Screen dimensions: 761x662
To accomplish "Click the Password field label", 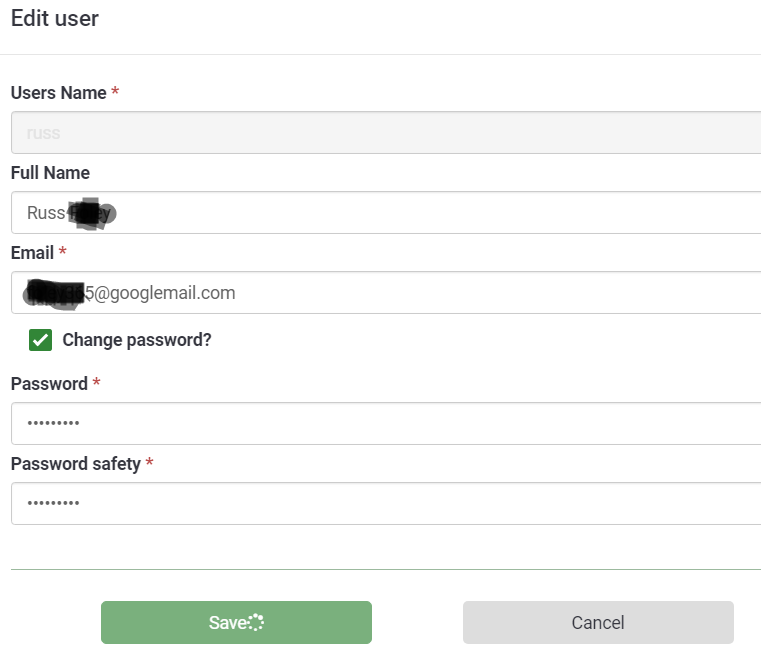I will [x=49, y=384].
